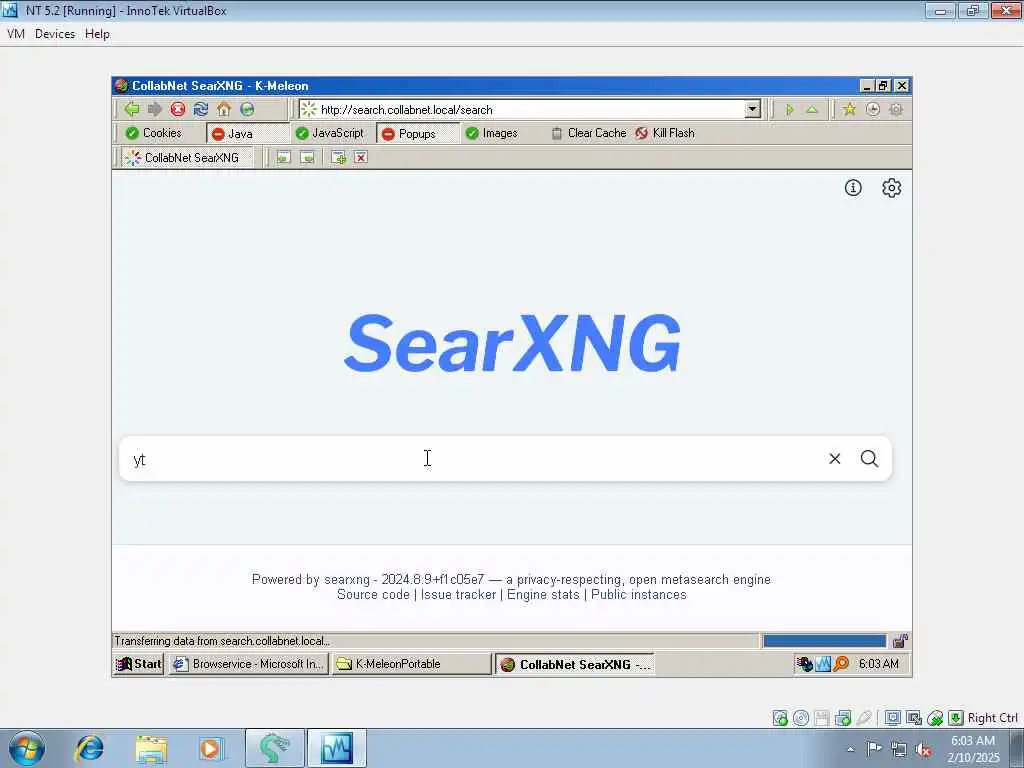The height and width of the screenshot is (768, 1024).
Task: Select the CollabNet SearXNG browser tab
Action: pyautogui.click(x=187, y=157)
